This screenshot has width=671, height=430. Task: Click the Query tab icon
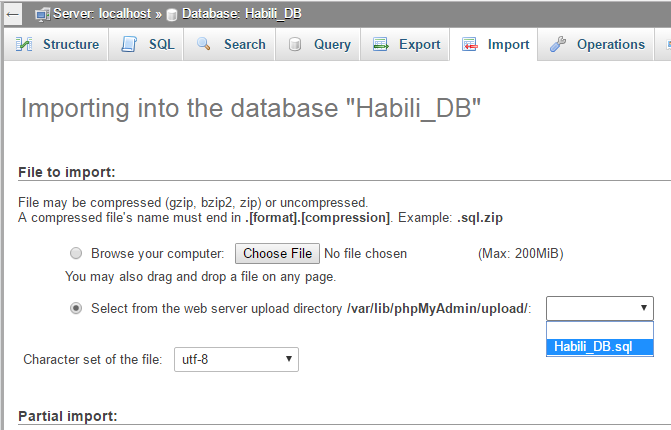295,45
